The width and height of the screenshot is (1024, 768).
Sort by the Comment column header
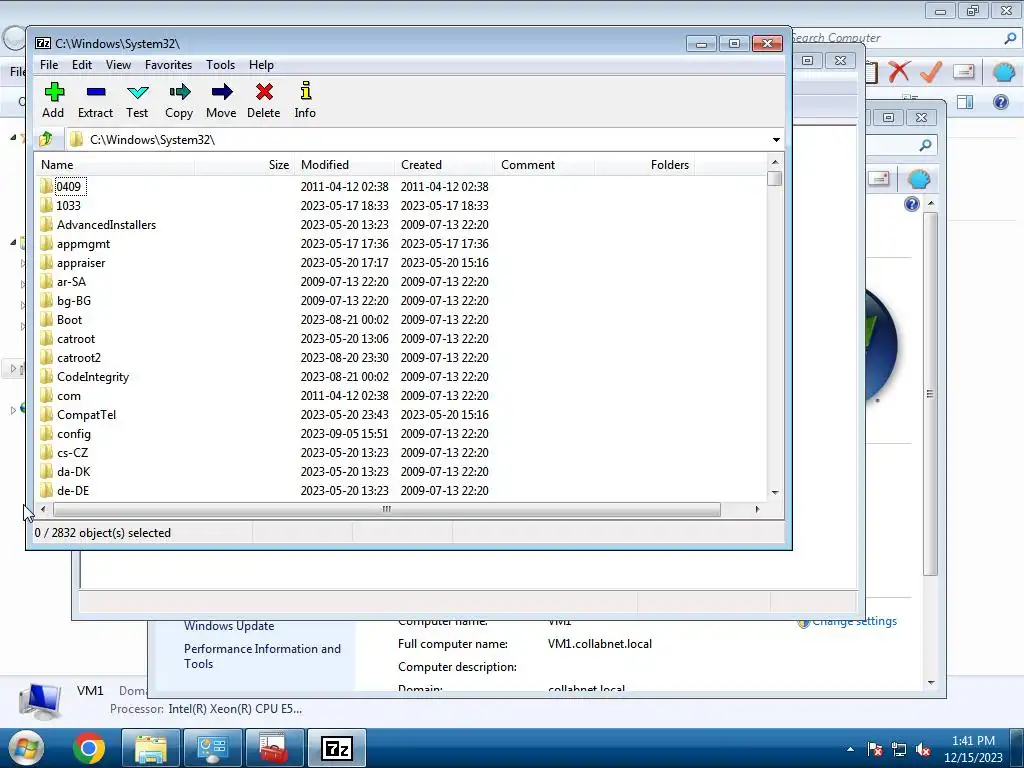544,165
